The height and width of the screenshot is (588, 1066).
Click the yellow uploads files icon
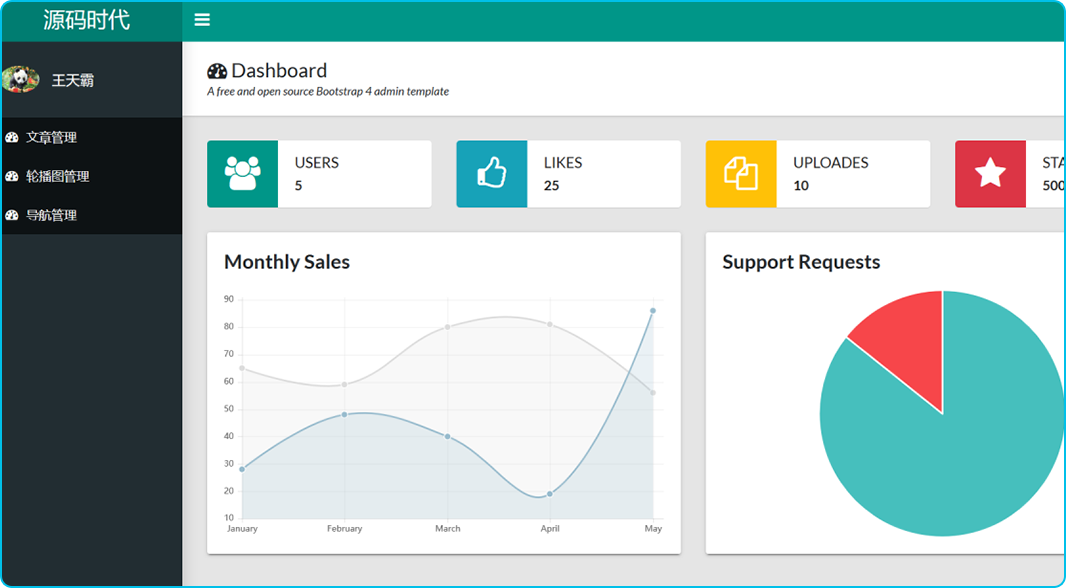pyautogui.click(x=740, y=174)
